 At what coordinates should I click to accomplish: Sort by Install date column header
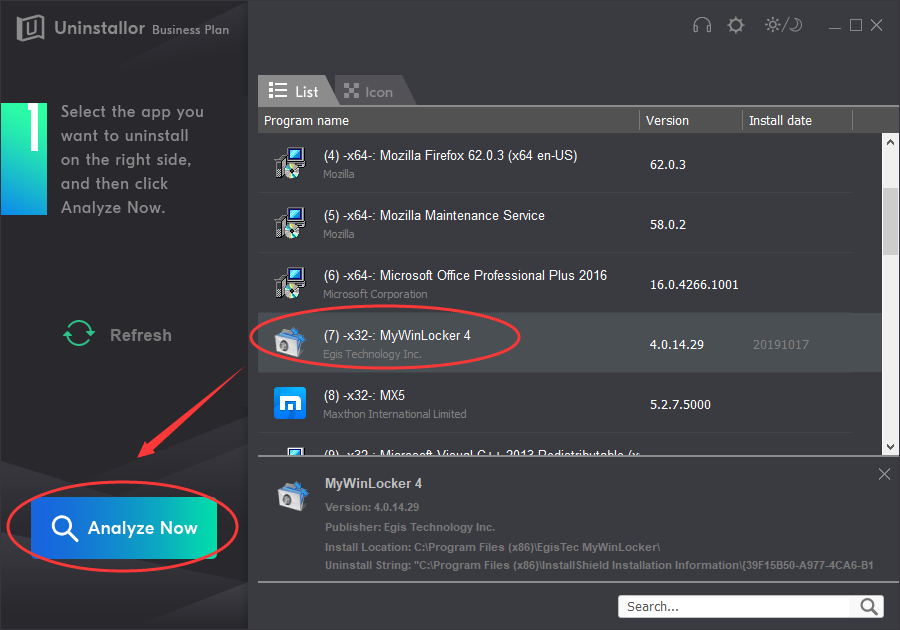798,120
